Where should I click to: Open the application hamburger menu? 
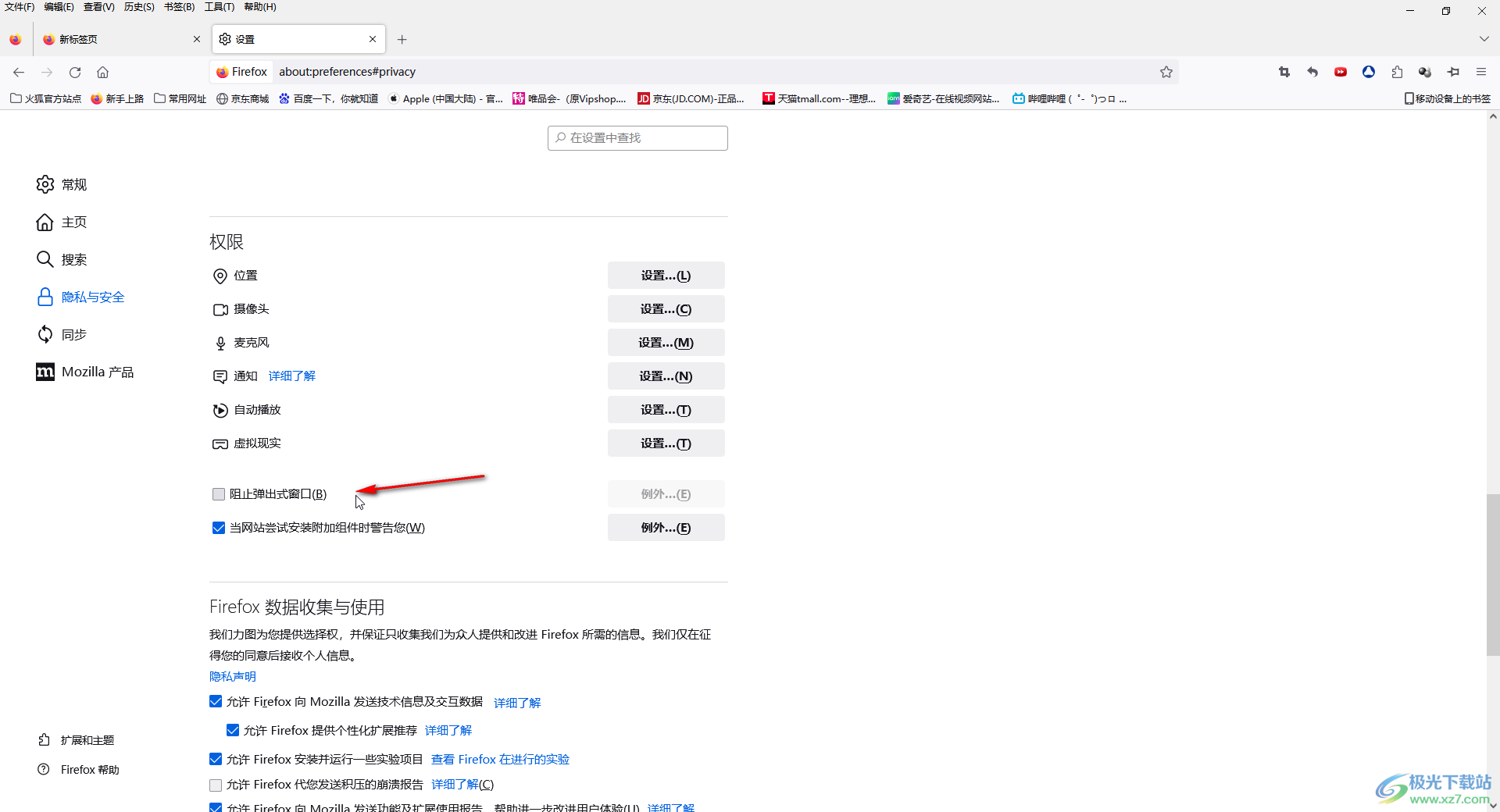tap(1481, 72)
